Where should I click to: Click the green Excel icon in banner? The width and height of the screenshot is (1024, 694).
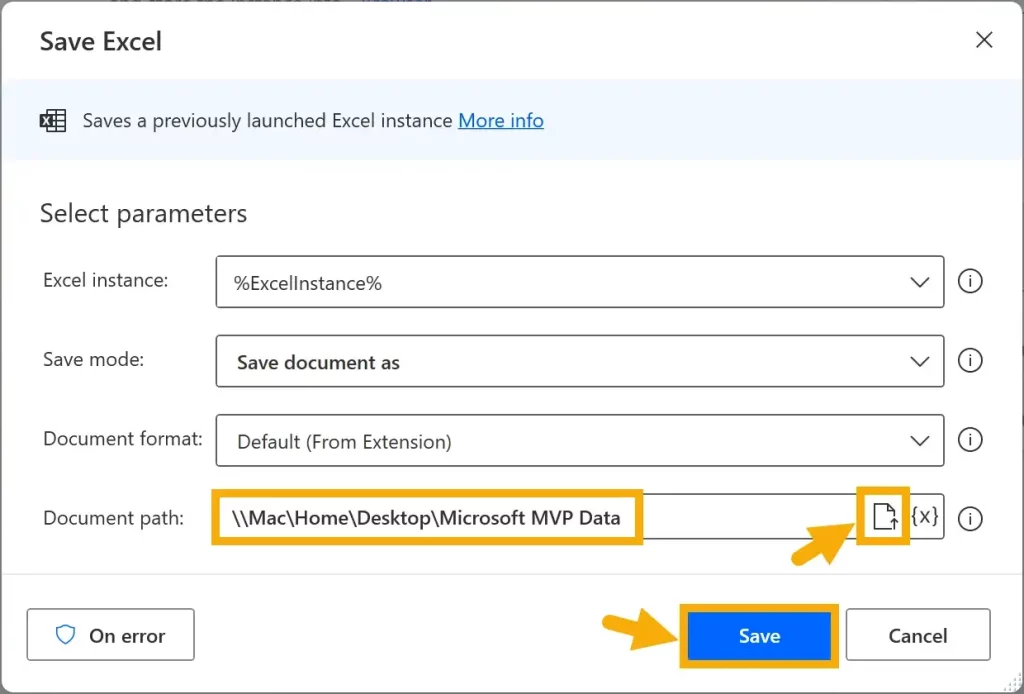tap(52, 121)
